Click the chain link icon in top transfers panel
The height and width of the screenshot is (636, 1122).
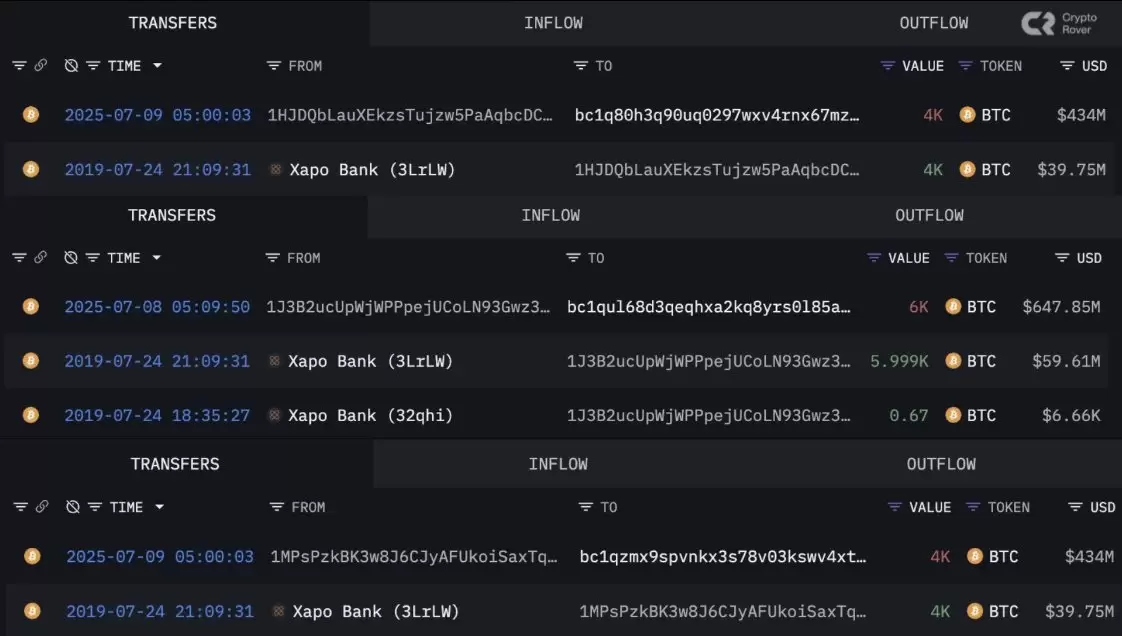41,65
